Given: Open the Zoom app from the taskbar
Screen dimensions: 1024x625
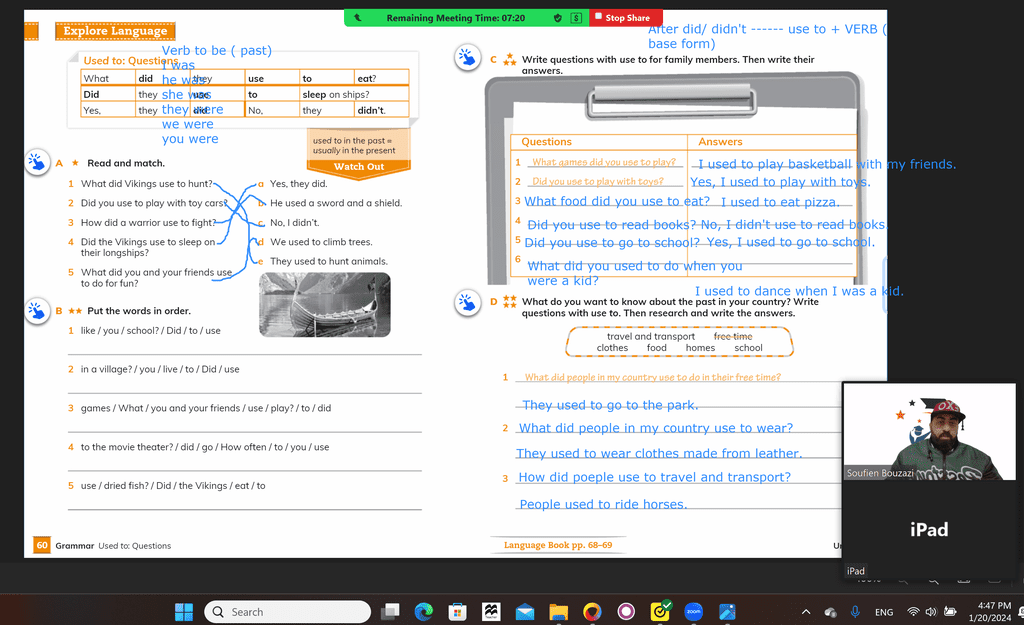Looking at the screenshot, I should pos(694,612).
